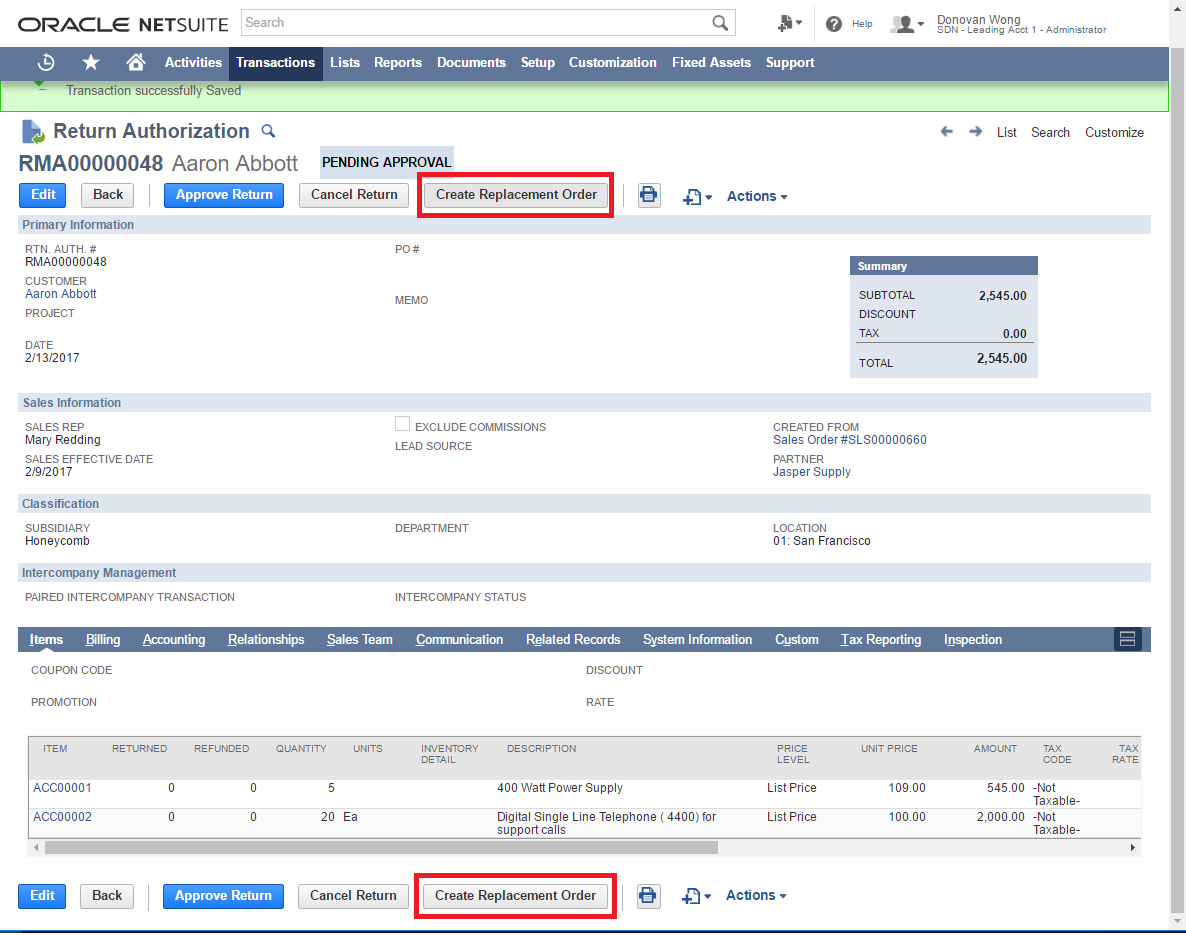The width and height of the screenshot is (1186, 935).
Task: Open the Lists menu
Action: 345,63
